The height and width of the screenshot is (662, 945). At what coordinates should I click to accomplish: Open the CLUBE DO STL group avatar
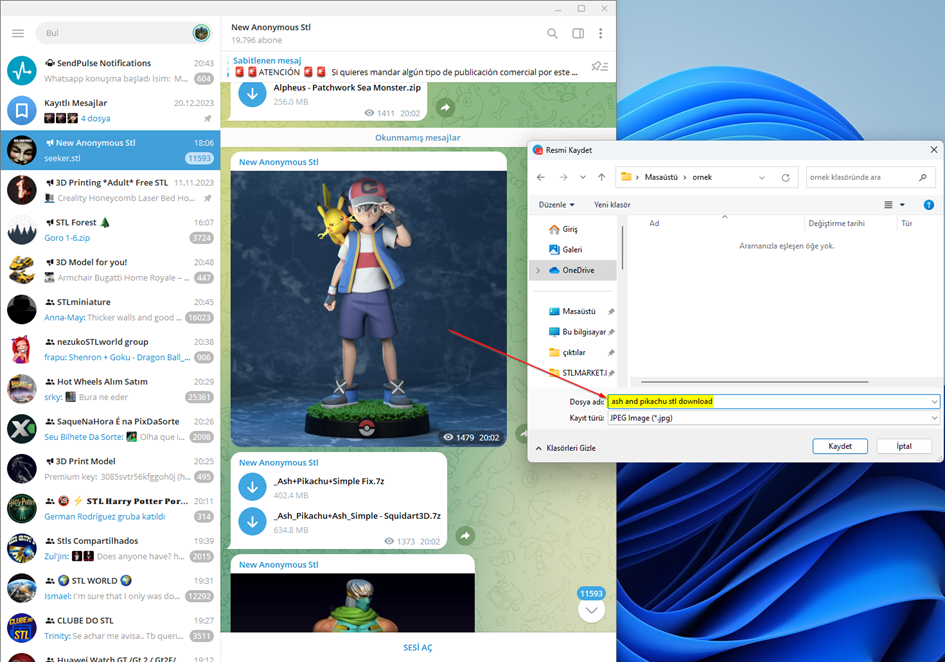(22, 628)
